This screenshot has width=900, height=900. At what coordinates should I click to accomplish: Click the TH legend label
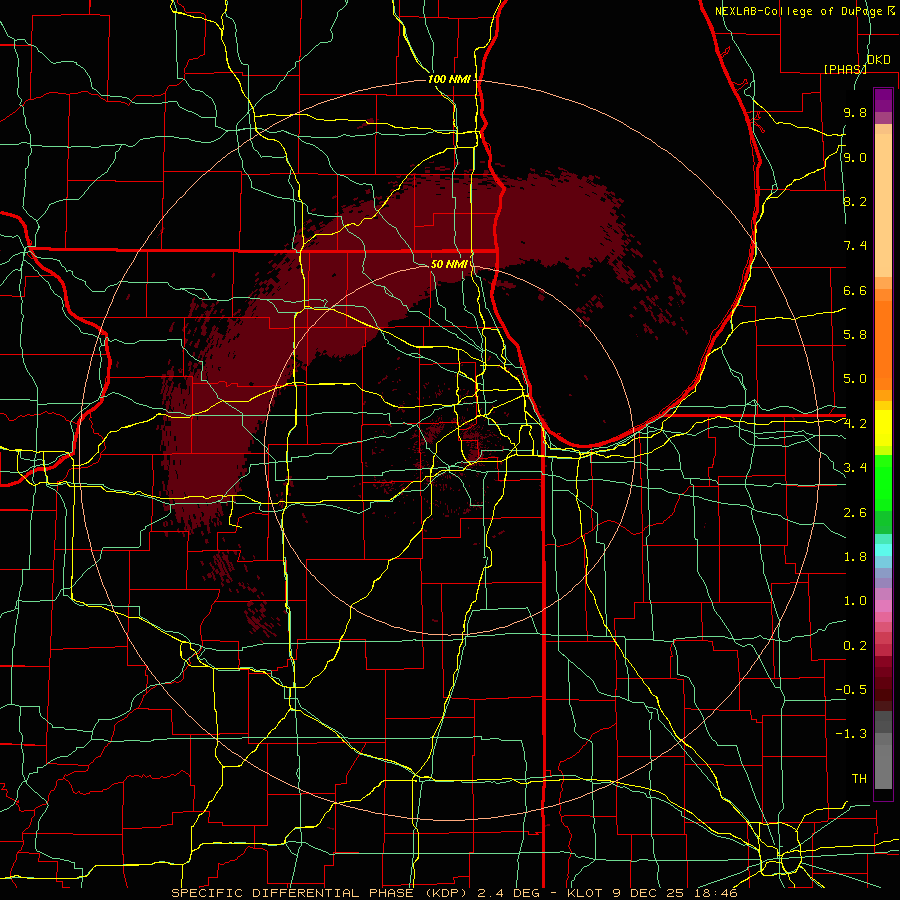coord(859,778)
